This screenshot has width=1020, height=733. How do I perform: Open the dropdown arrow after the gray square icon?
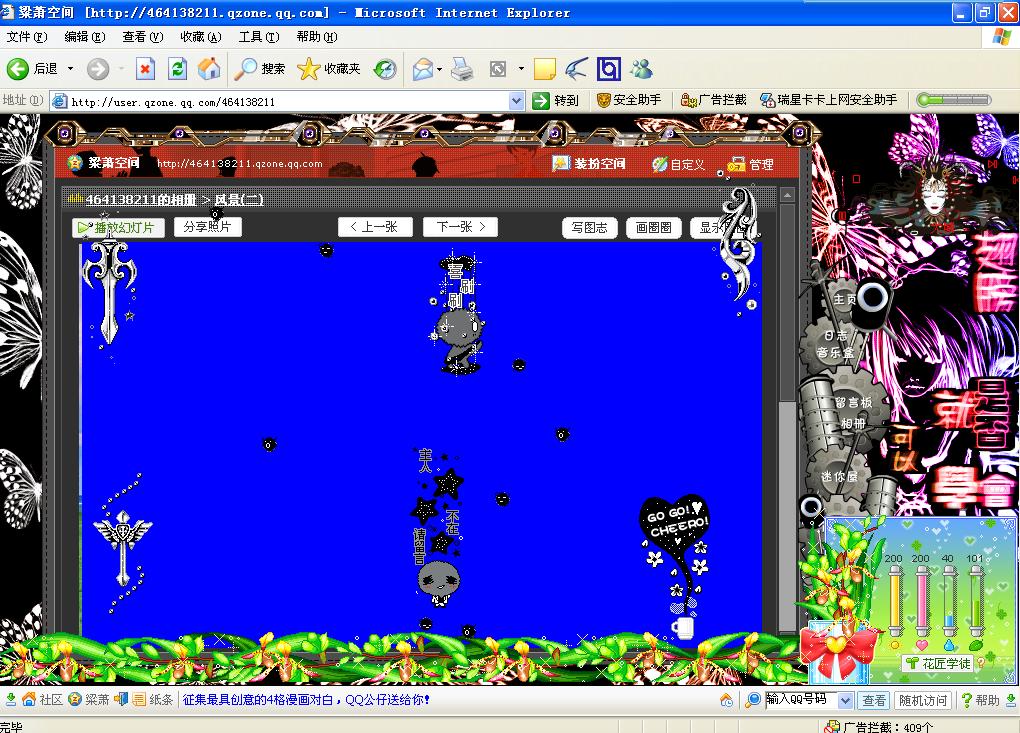tap(521, 68)
